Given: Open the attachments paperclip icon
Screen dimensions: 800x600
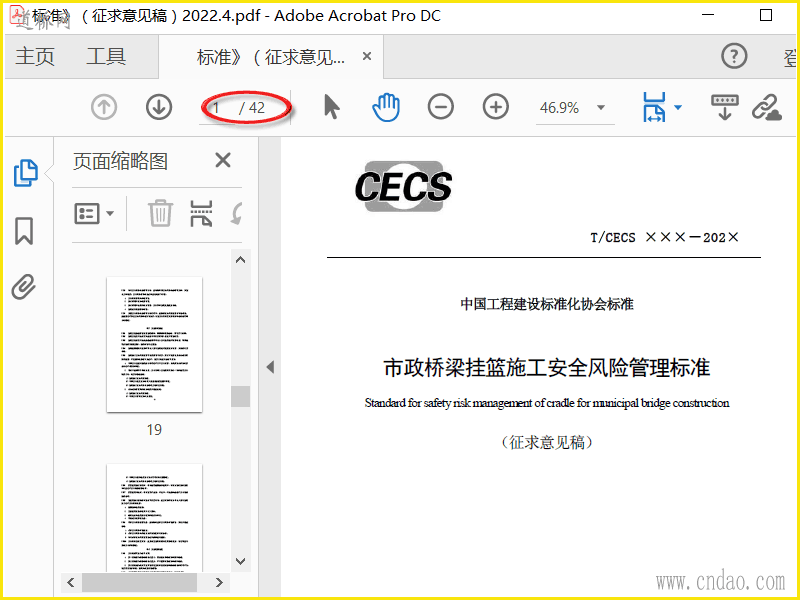Looking at the screenshot, I should (24, 287).
